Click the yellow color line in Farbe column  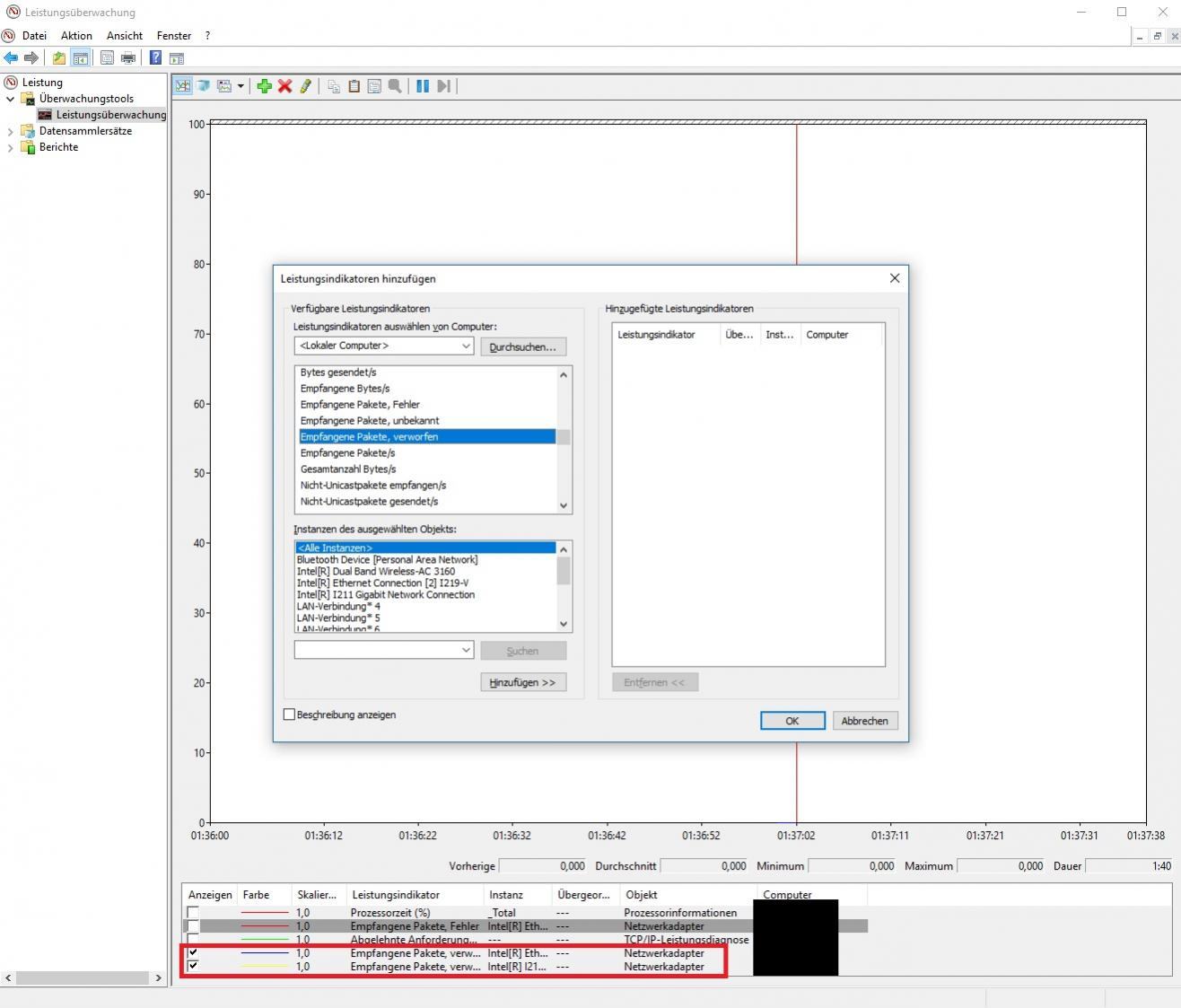pos(265,966)
